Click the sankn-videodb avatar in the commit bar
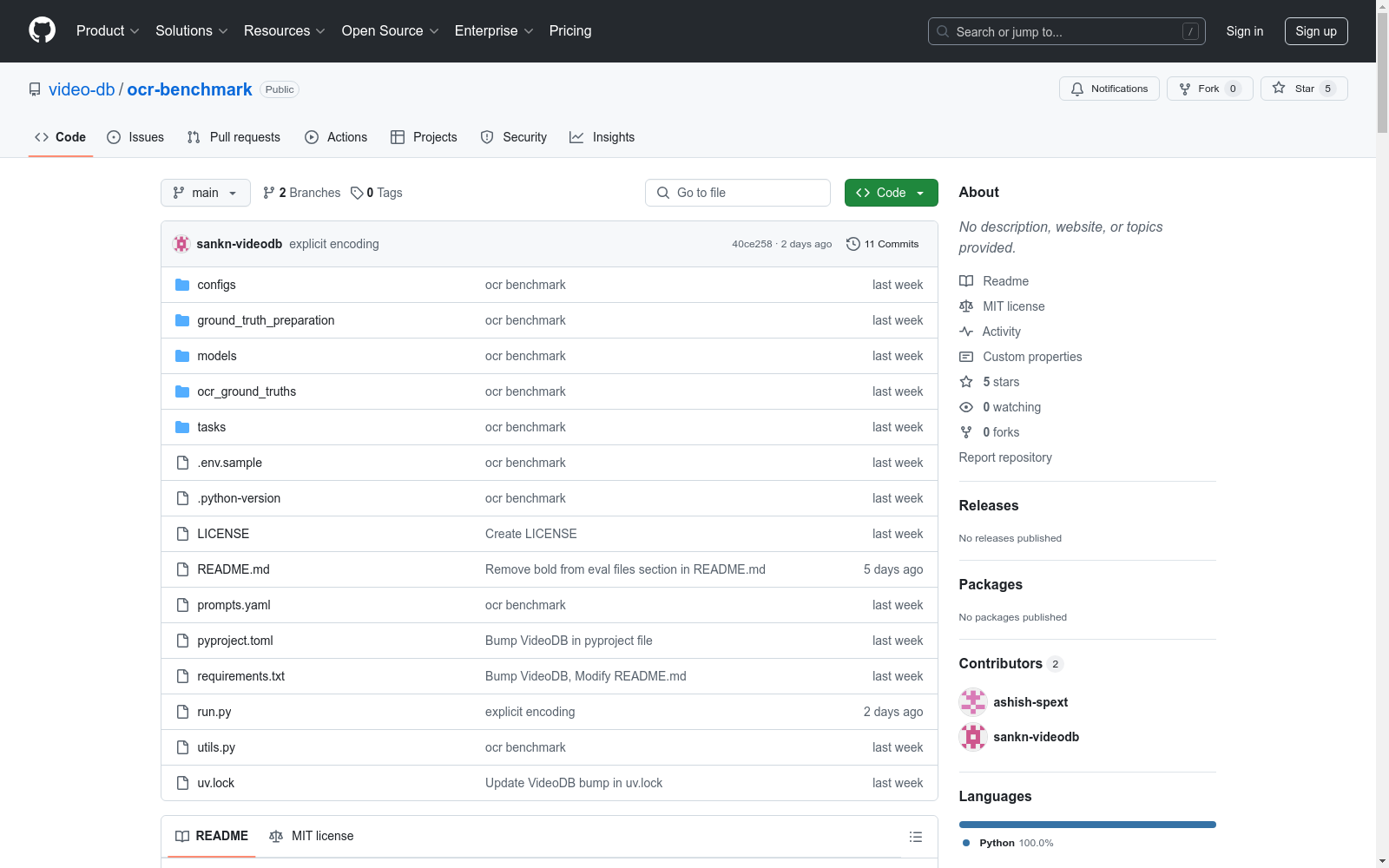Viewport: 1389px width, 868px height. point(181,244)
